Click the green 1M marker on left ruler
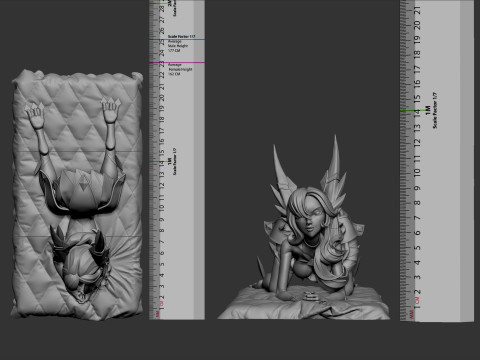 (x=159, y=162)
